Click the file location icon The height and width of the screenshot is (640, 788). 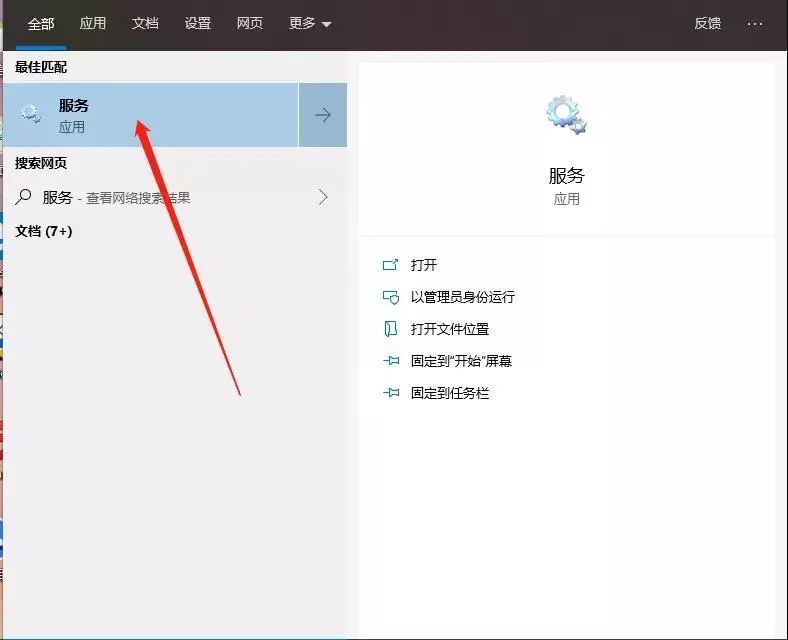(390, 329)
